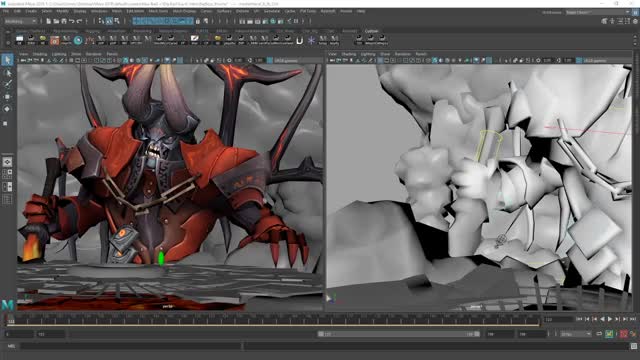This screenshot has height=360, width=640.
Task: Click Select Camera icon in right viewport
Action: pos(332,60)
